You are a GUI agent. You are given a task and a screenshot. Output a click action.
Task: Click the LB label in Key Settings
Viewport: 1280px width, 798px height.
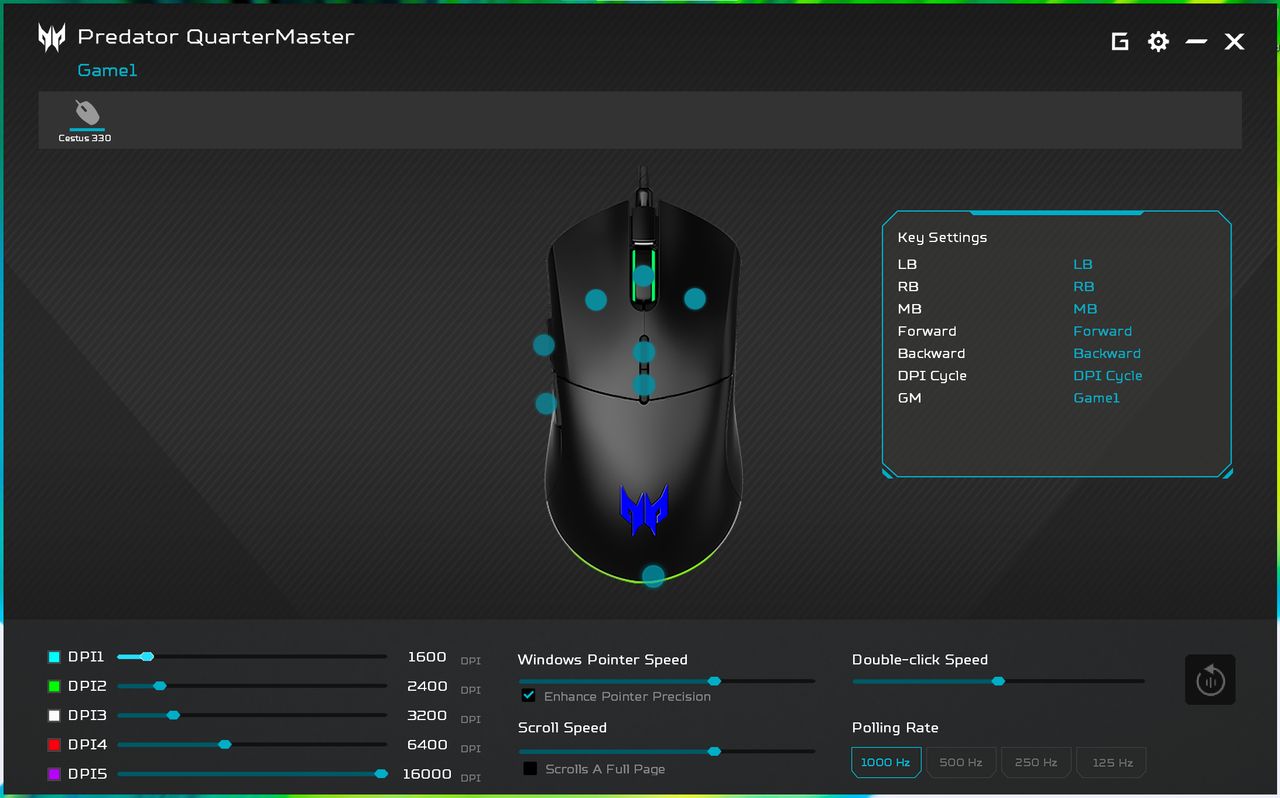907,264
